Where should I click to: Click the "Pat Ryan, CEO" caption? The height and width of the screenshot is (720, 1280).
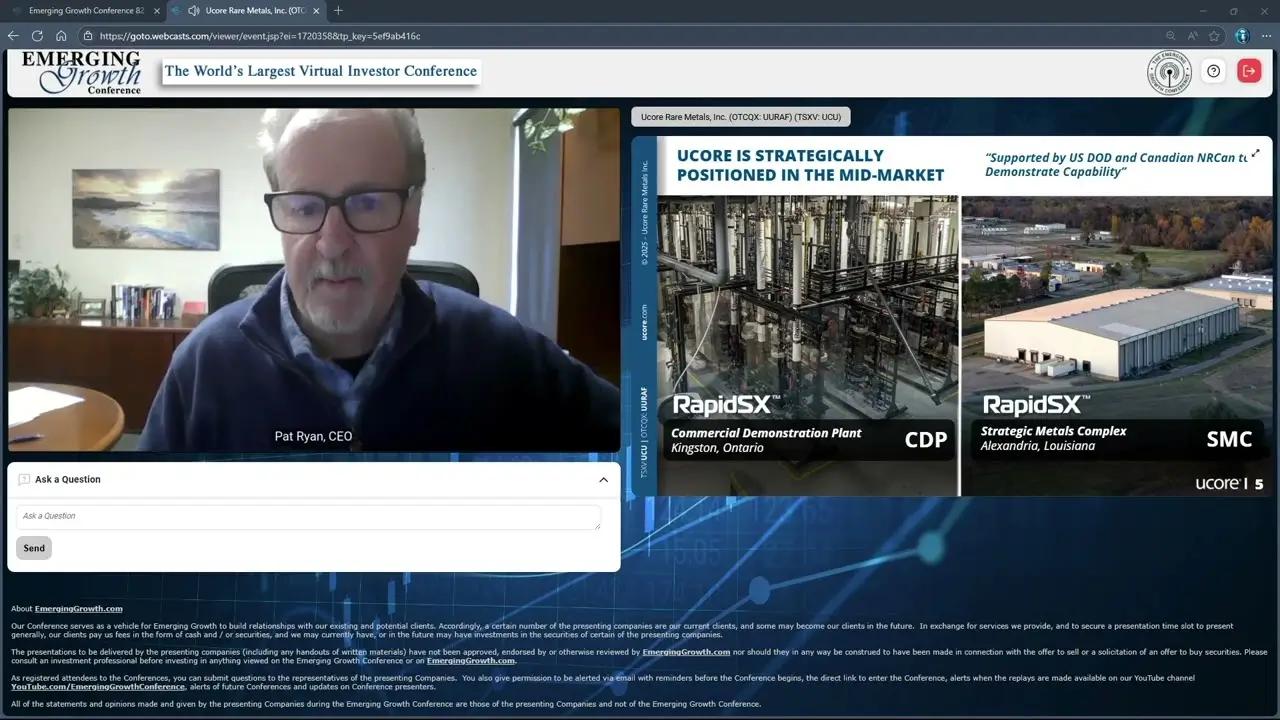(x=313, y=437)
